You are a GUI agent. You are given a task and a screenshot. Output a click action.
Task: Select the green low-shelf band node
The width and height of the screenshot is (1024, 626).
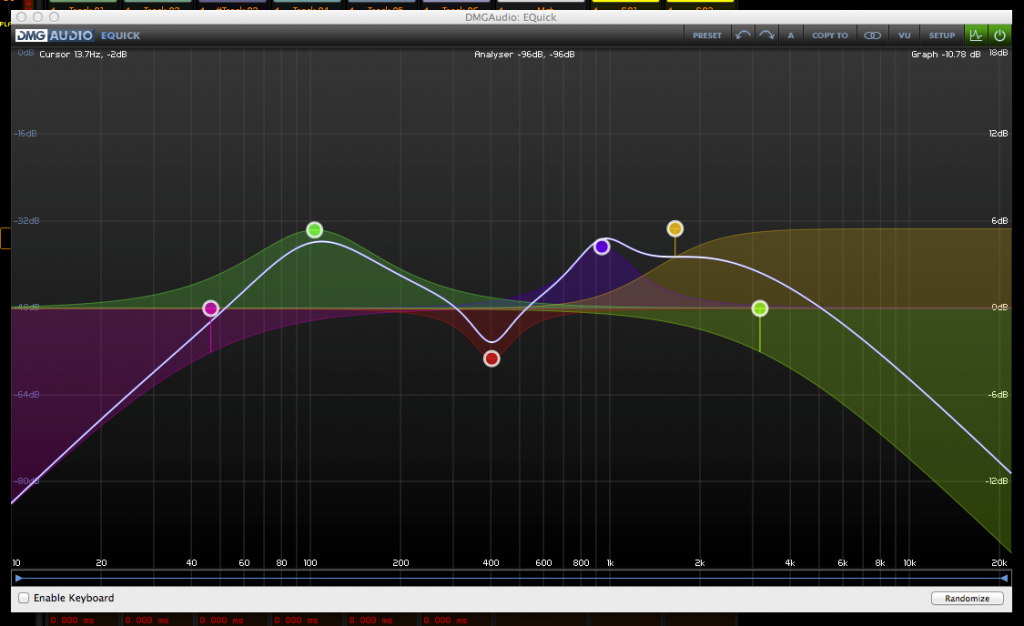(315, 230)
